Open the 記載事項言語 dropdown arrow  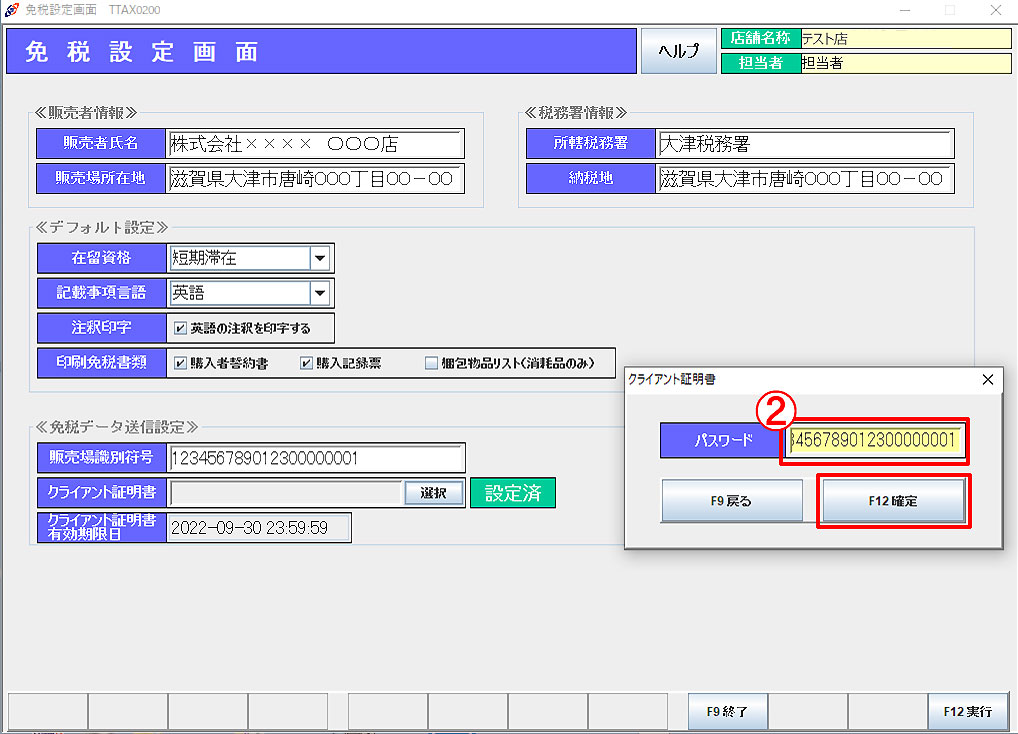[x=320, y=293]
